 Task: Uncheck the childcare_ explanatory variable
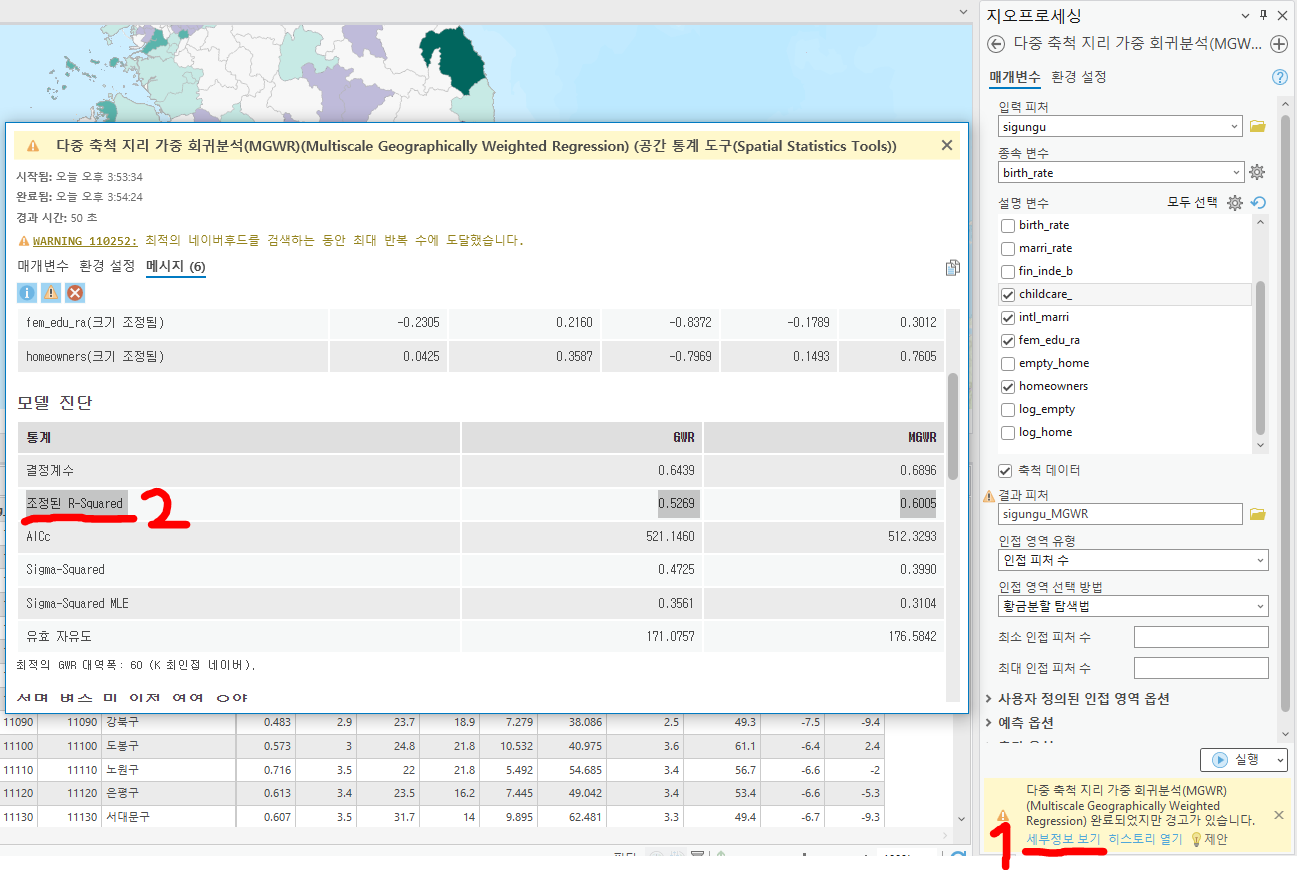click(1007, 294)
